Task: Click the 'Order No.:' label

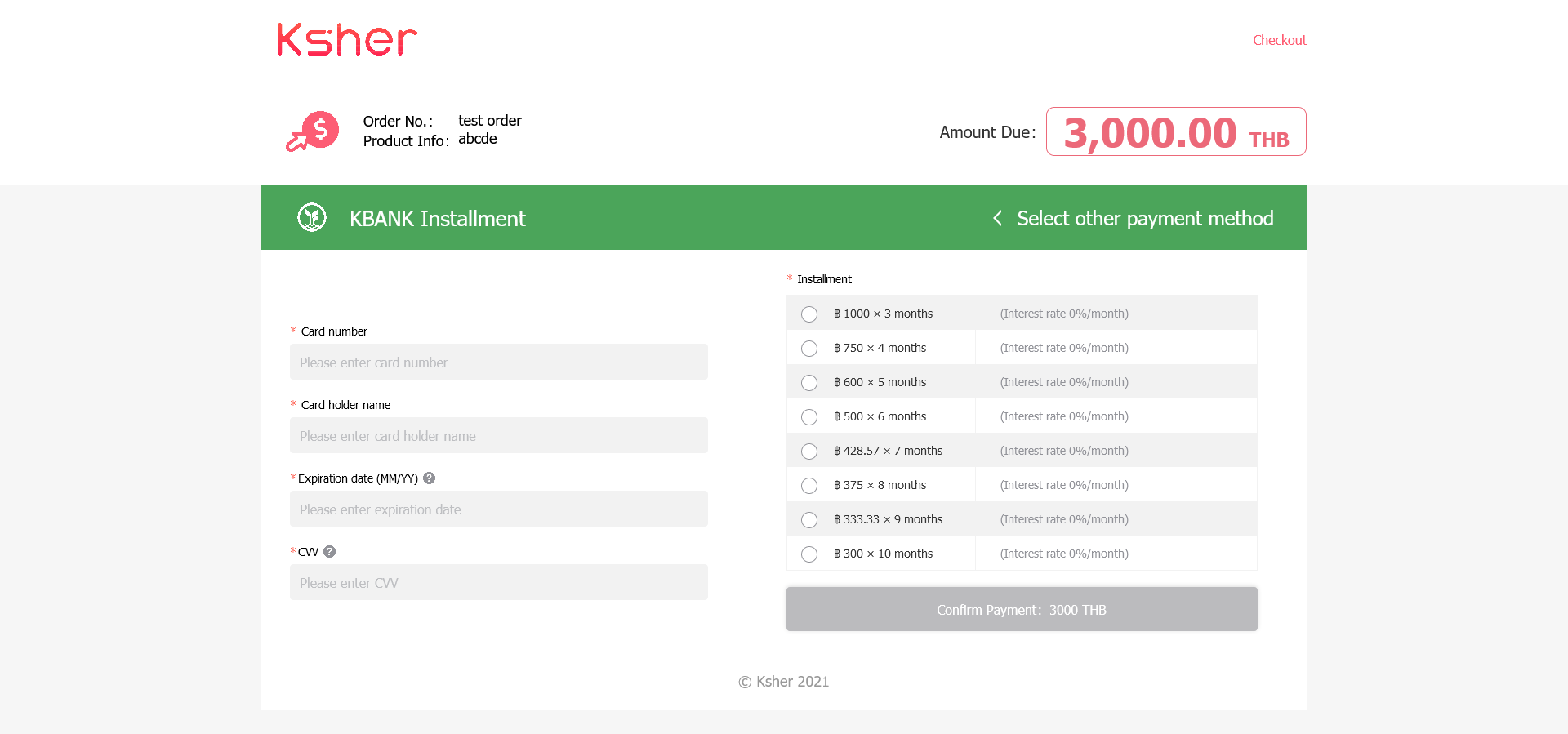Action: 398,122
